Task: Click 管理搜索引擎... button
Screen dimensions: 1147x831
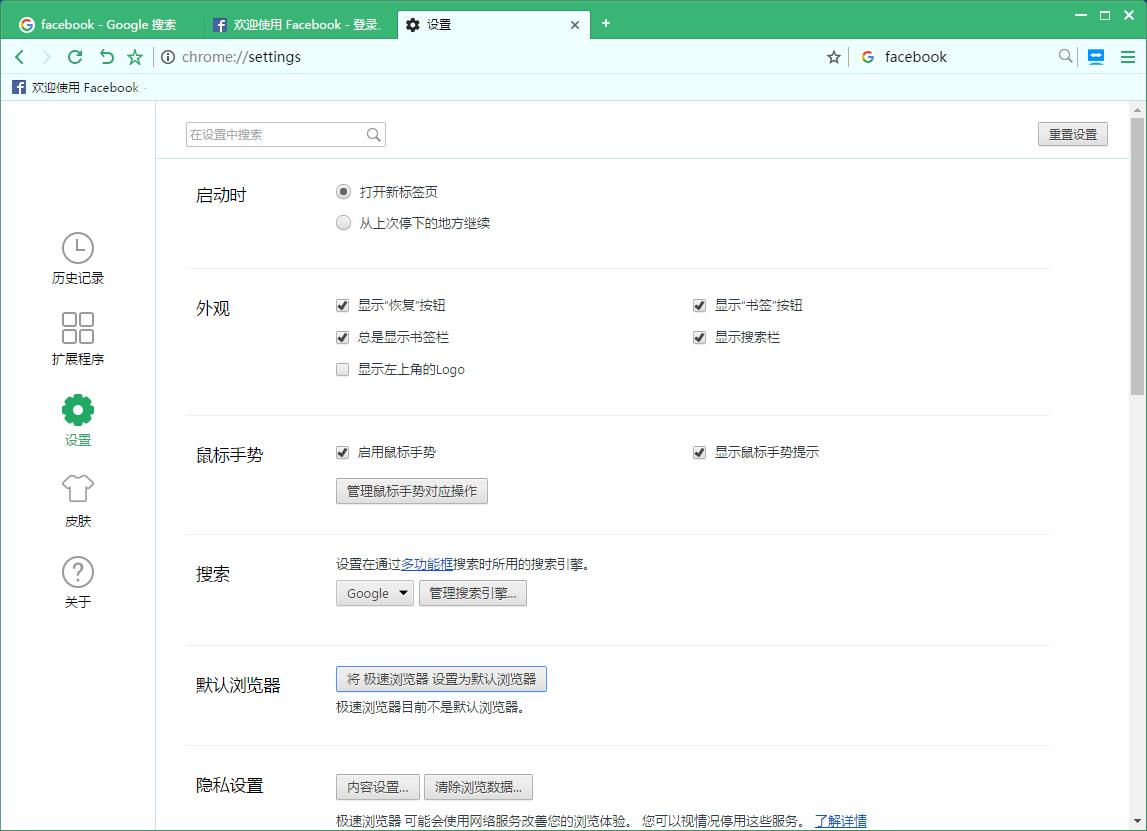Action: click(473, 593)
